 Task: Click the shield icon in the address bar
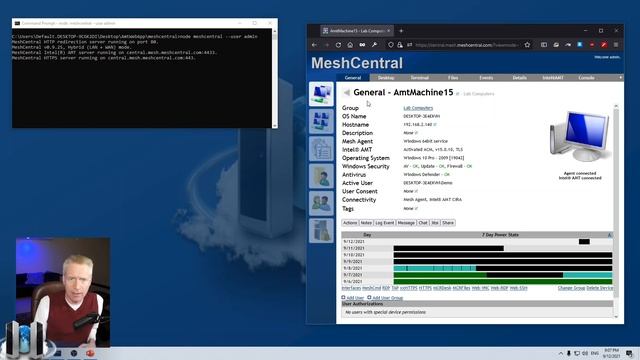click(391, 45)
